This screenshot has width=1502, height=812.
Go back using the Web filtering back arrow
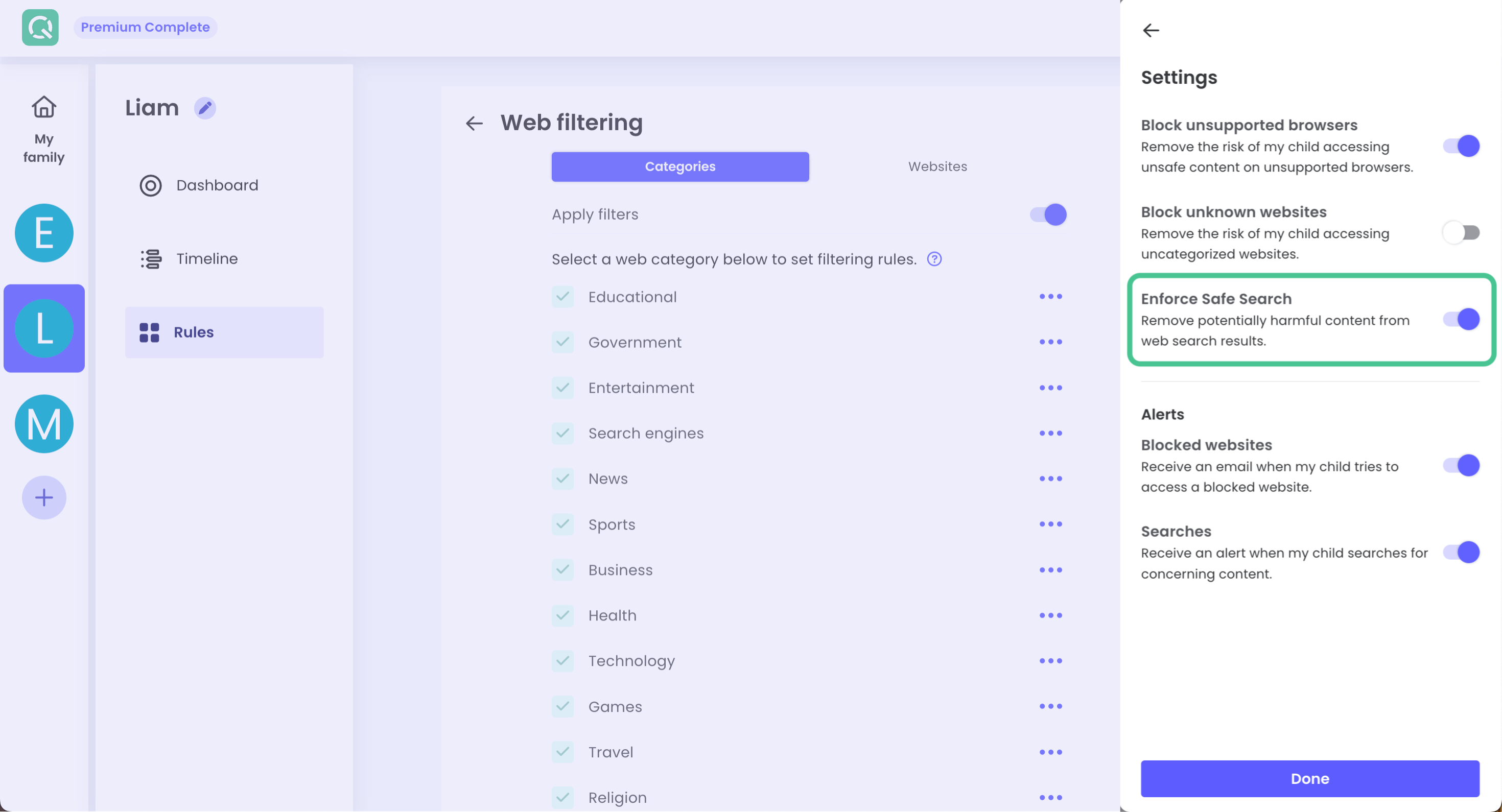coord(474,123)
